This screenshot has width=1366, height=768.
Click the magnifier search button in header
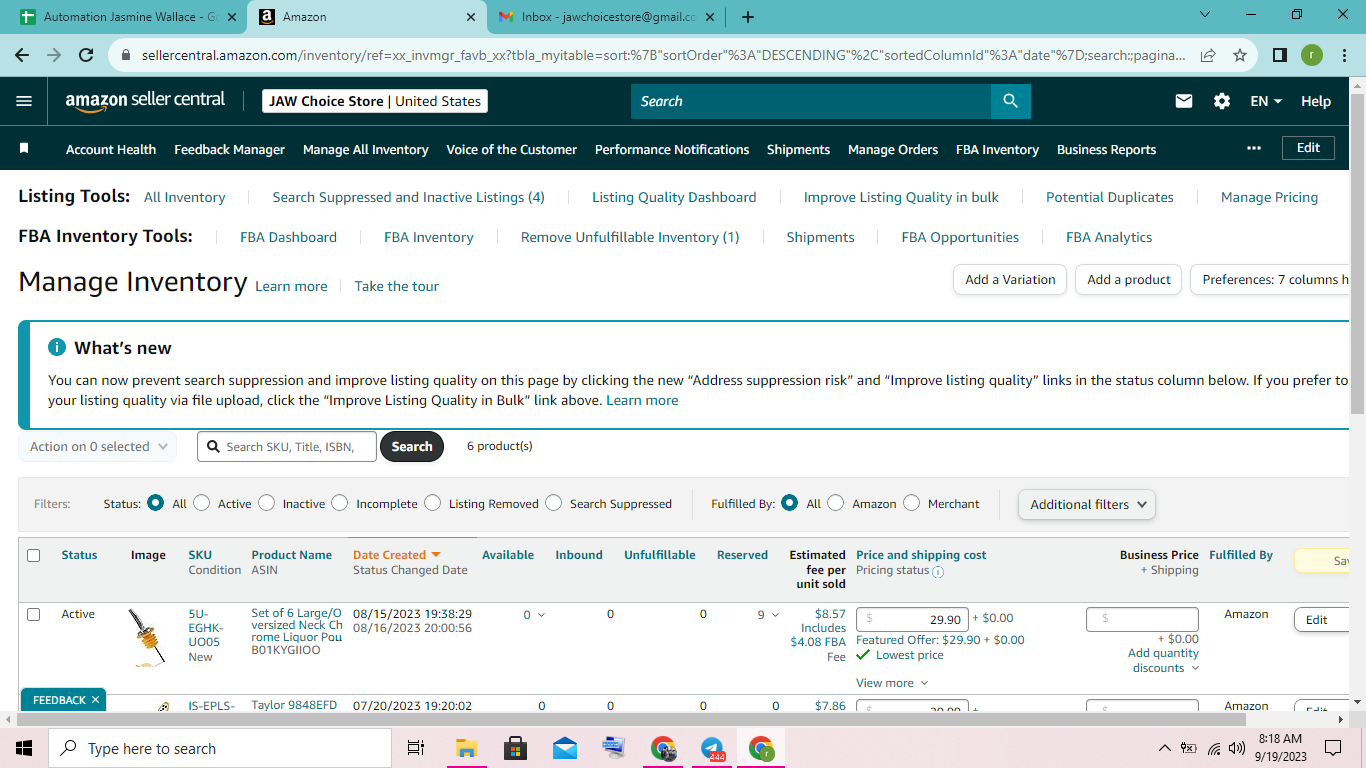coord(1010,101)
